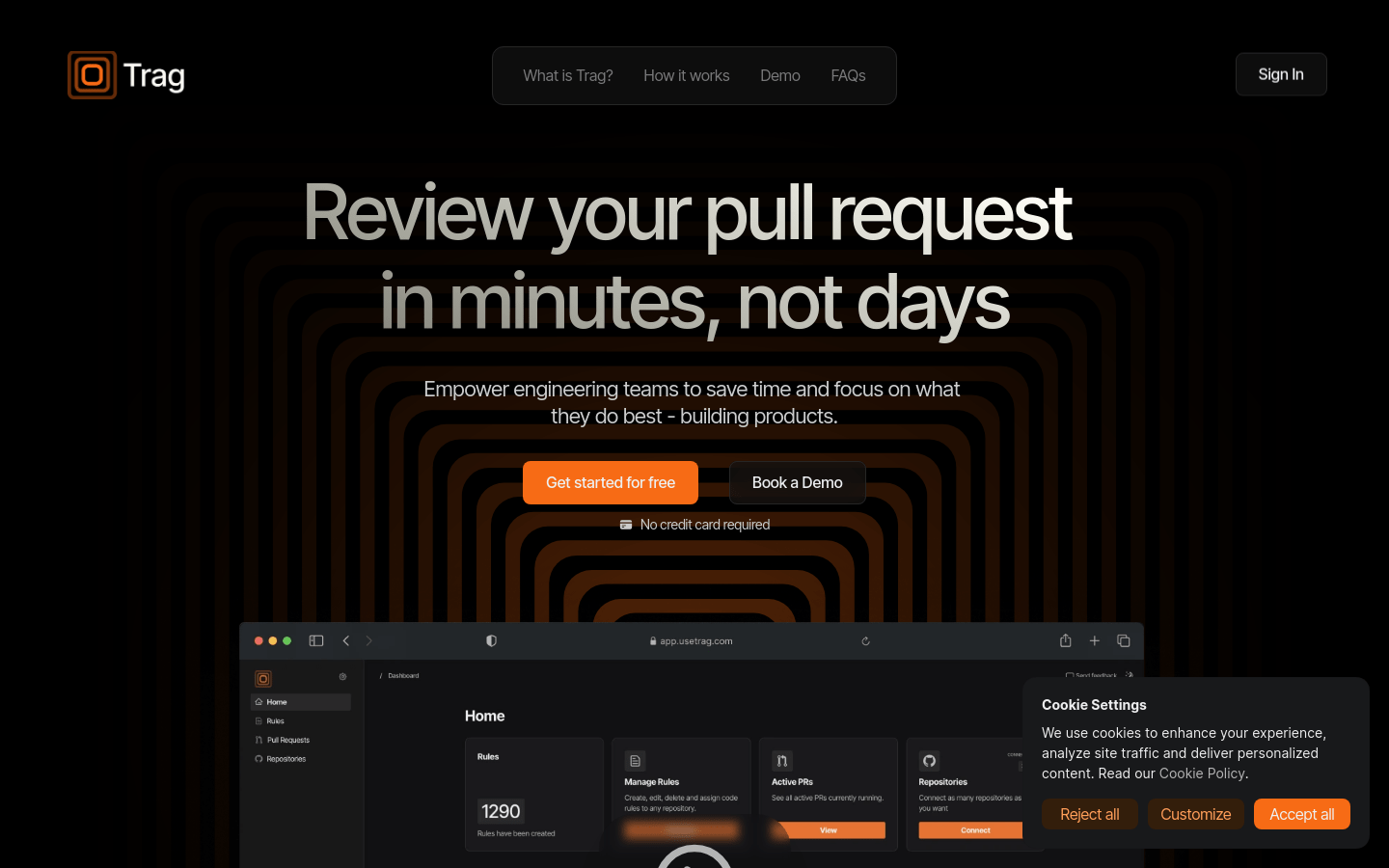The width and height of the screenshot is (1389, 868).
Task: Go to How it works
Action: (687, 75)
